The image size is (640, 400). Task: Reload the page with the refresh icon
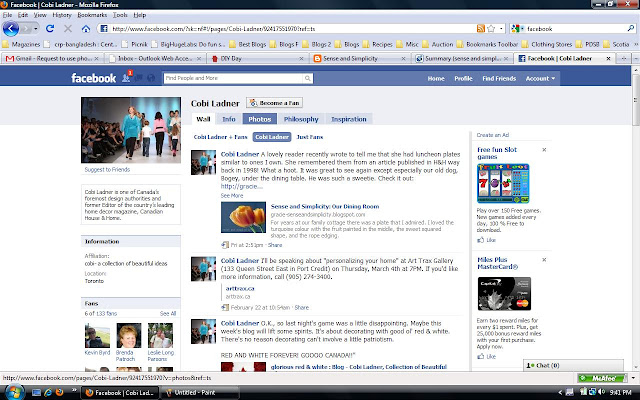click(50, 29)
